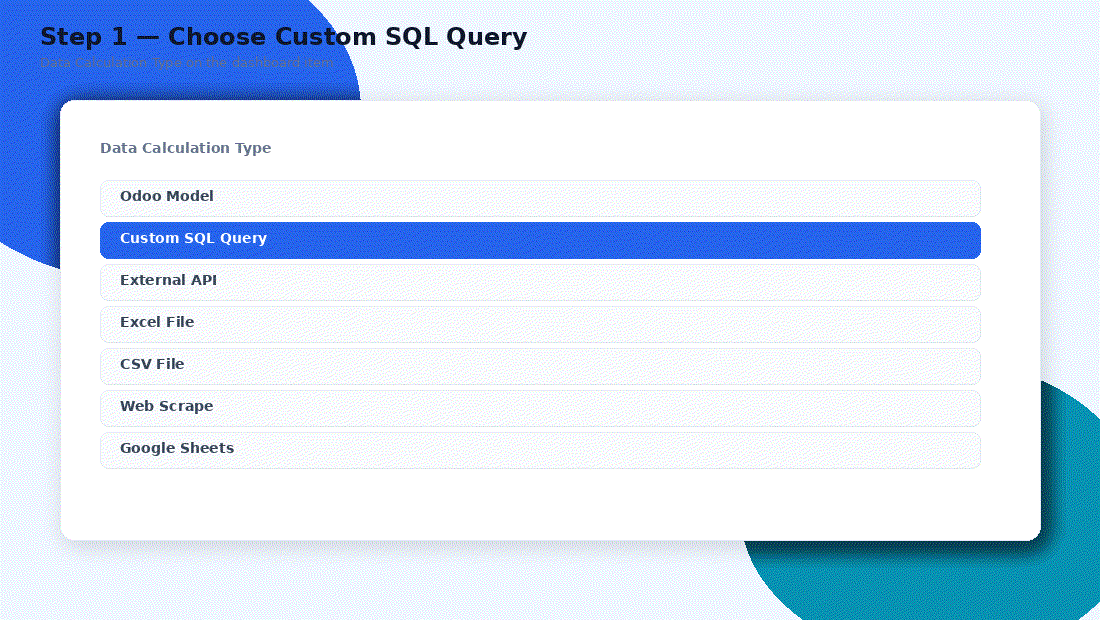Choose the CSV File option
The height and width of the screenshot is (620, 1100).
[540, 367]
